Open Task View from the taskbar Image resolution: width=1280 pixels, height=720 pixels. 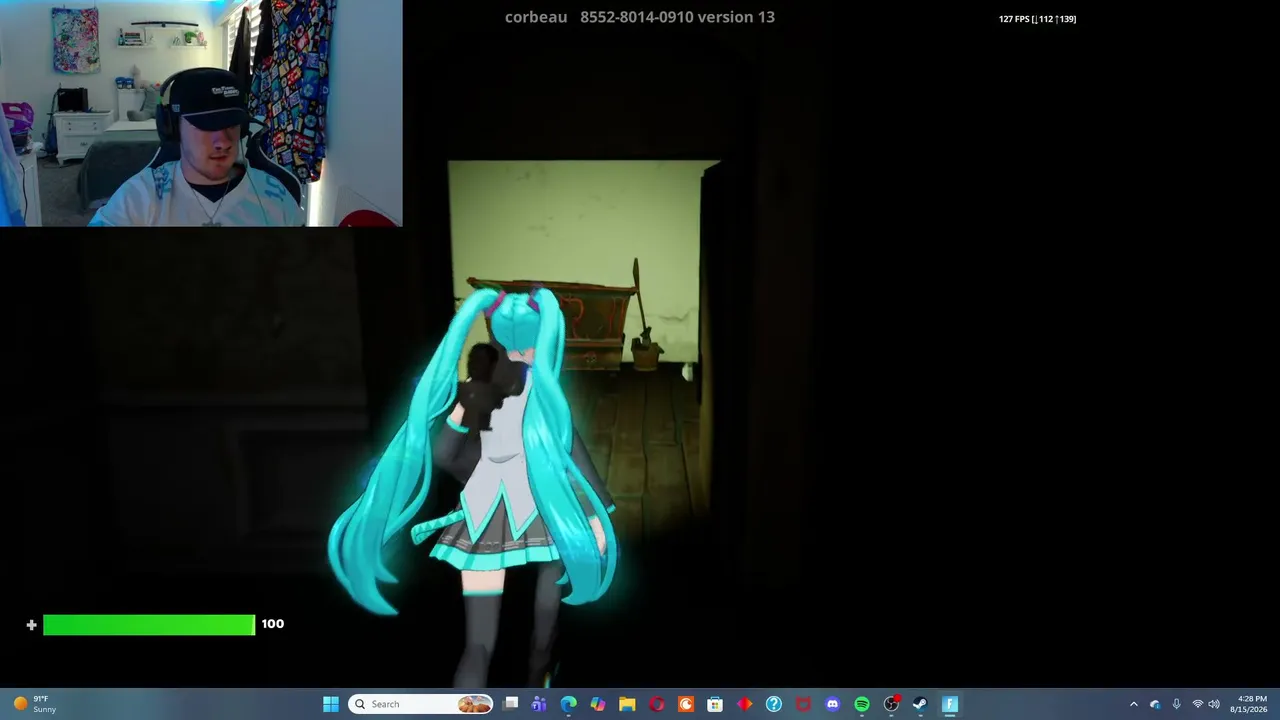pyautogui.click(x=511, y=704)
